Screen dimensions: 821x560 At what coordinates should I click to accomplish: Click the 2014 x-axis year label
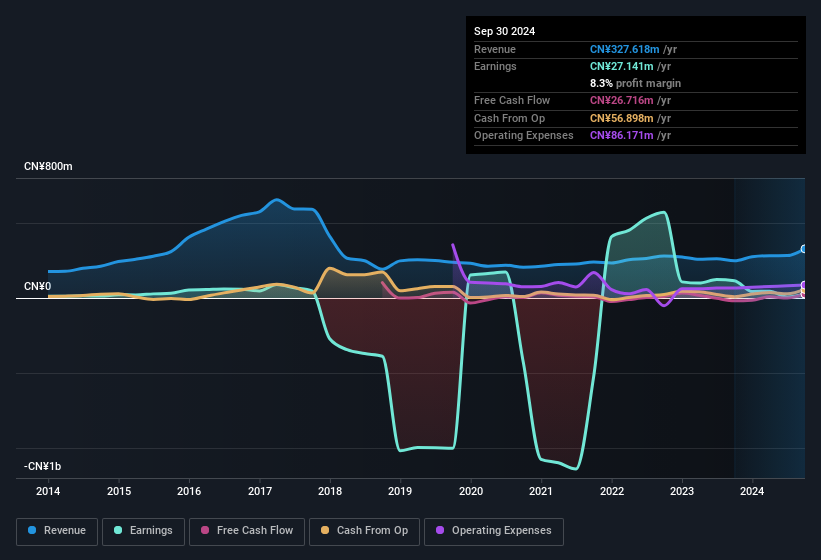click(48, 491)
